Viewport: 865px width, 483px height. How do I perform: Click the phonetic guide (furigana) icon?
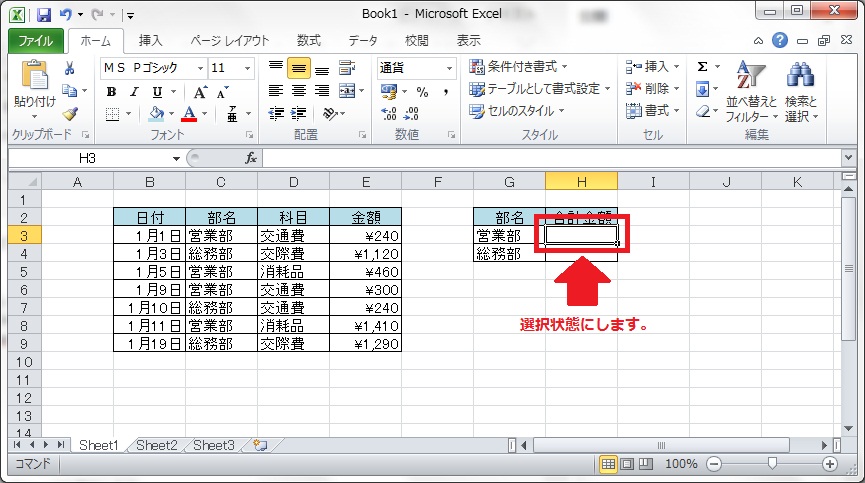[x=232, y=114]
